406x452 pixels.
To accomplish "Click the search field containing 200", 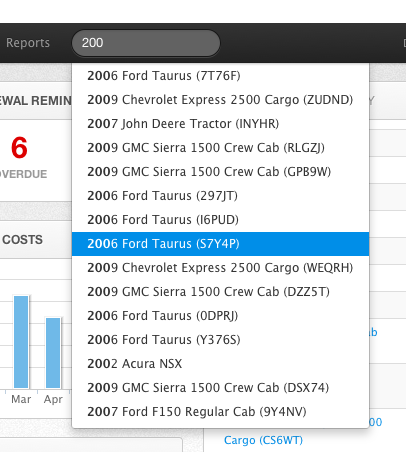I will (146, 43).
